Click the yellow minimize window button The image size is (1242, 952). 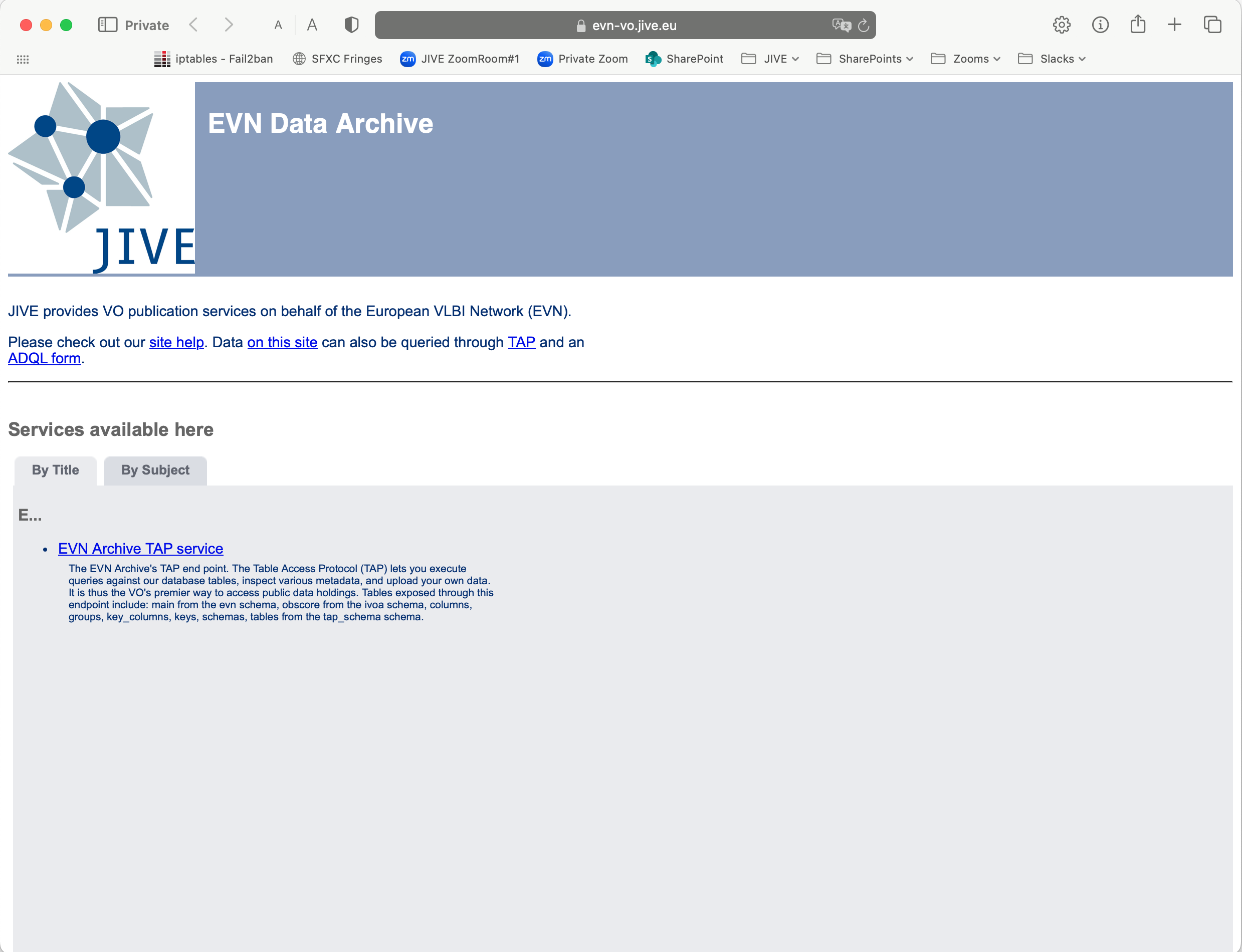point(46,25)
